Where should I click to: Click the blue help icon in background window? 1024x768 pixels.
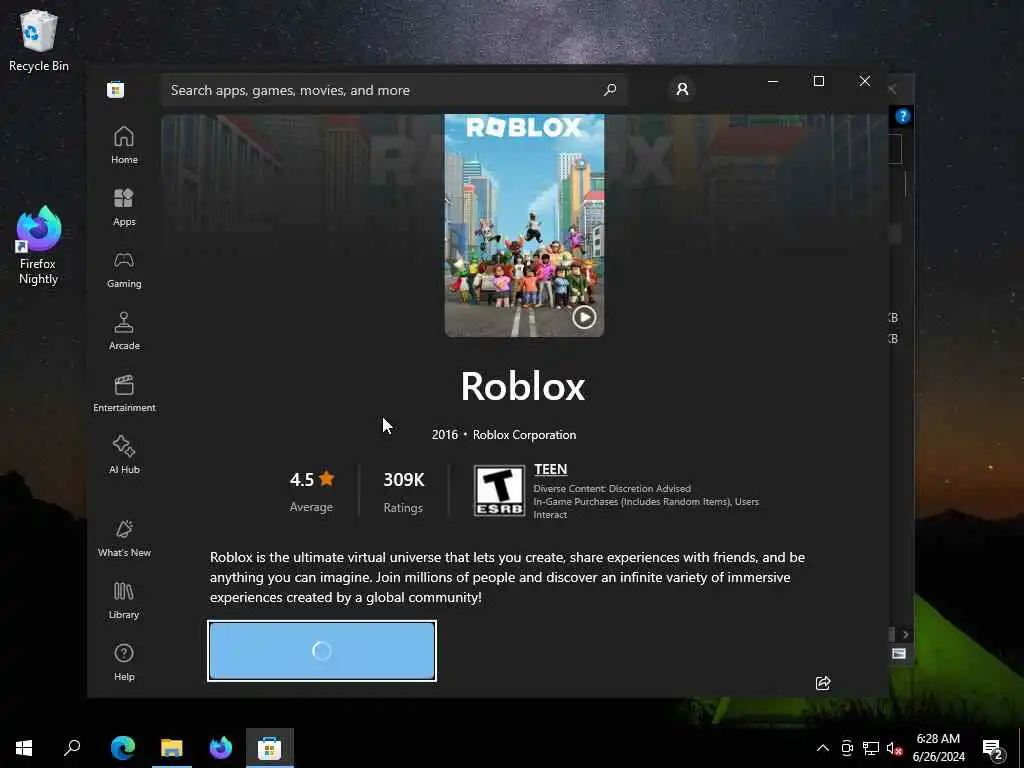(x=903, y=116)
